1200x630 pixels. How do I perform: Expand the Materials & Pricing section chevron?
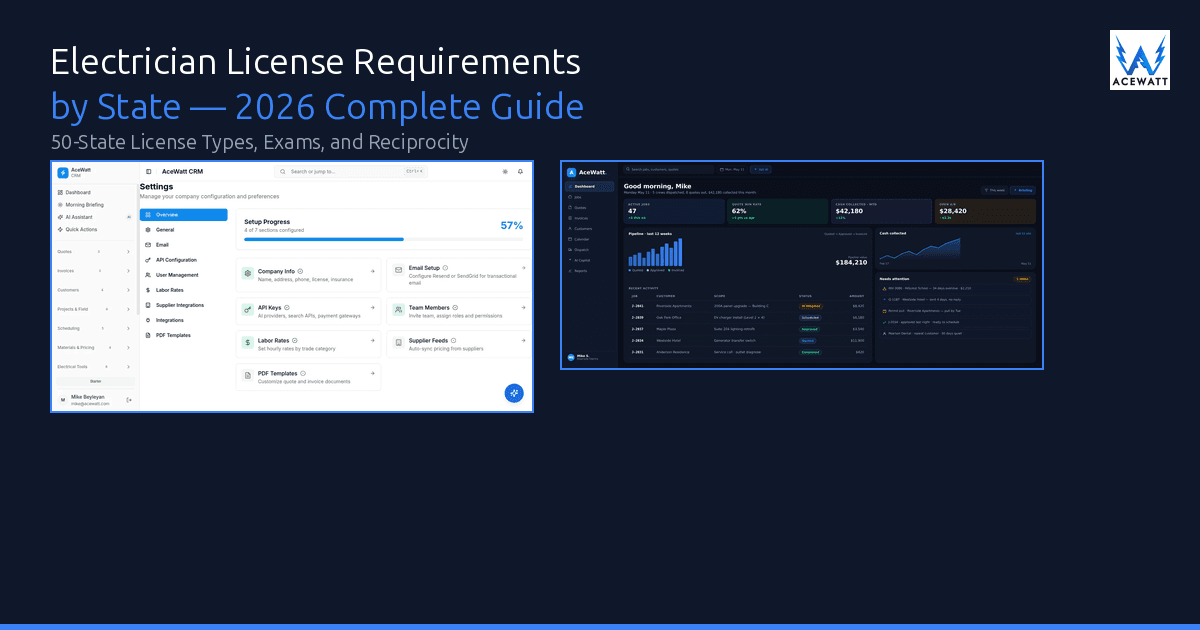click(x=128, y=347)
